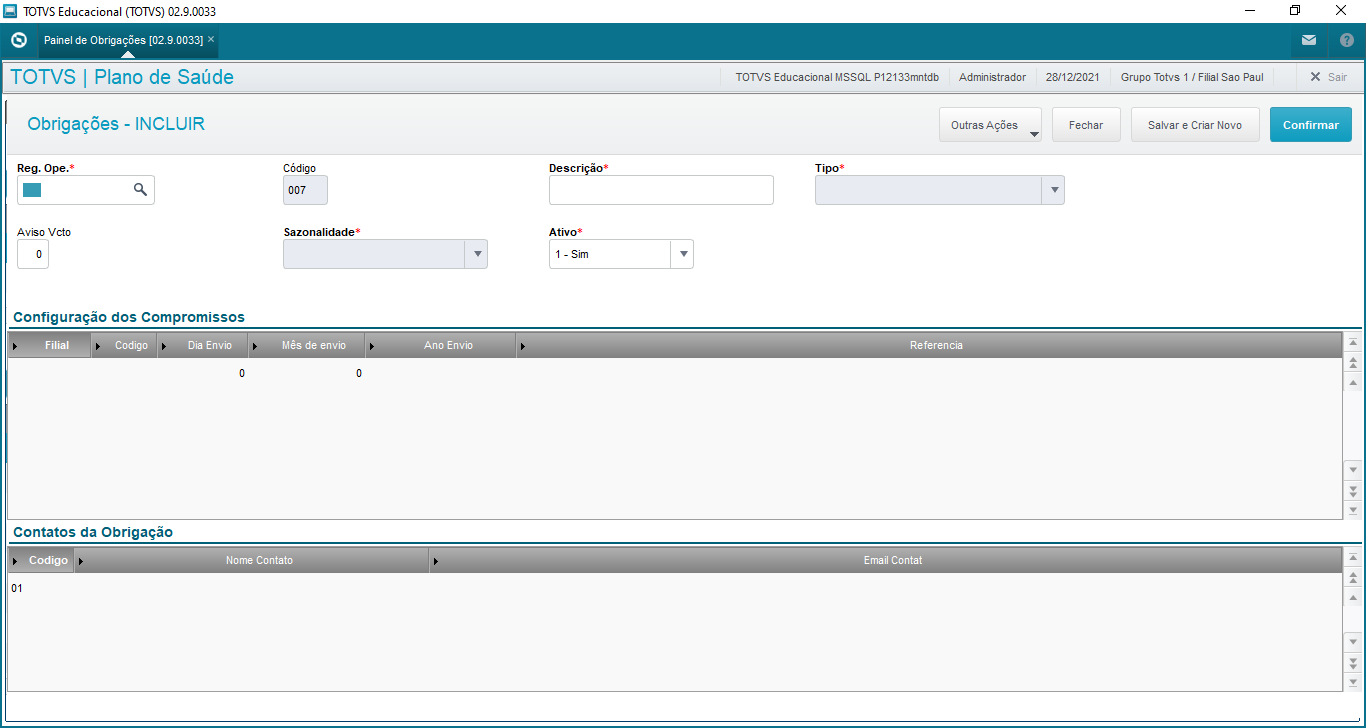Image resolution: width=1366 pixels, height=728 pixels.
Task: Restore down the TOTVS Educacional window
Action: click(1295, 11)
